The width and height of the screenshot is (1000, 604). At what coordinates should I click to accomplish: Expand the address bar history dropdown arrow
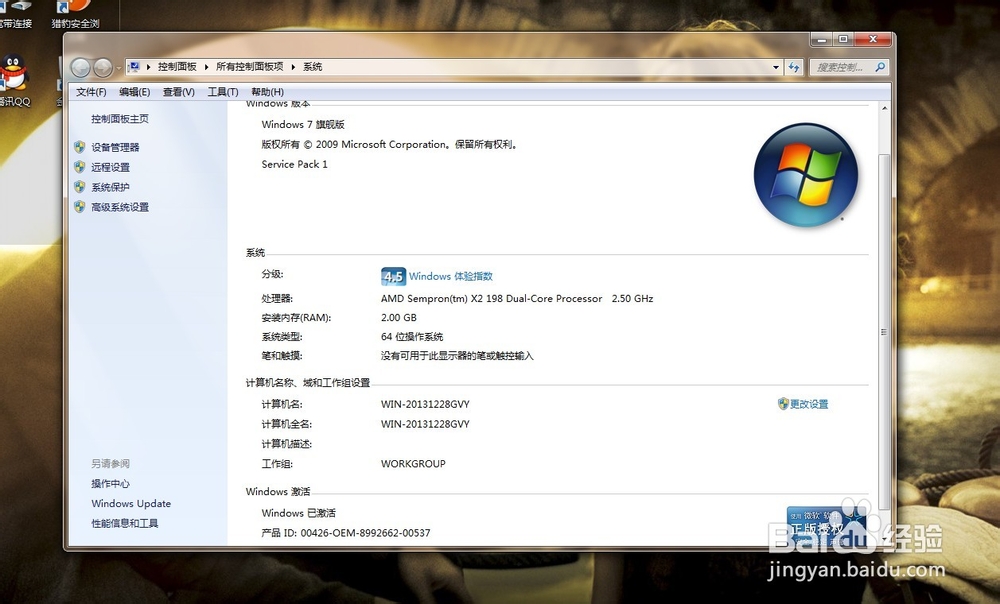[776, 67]
